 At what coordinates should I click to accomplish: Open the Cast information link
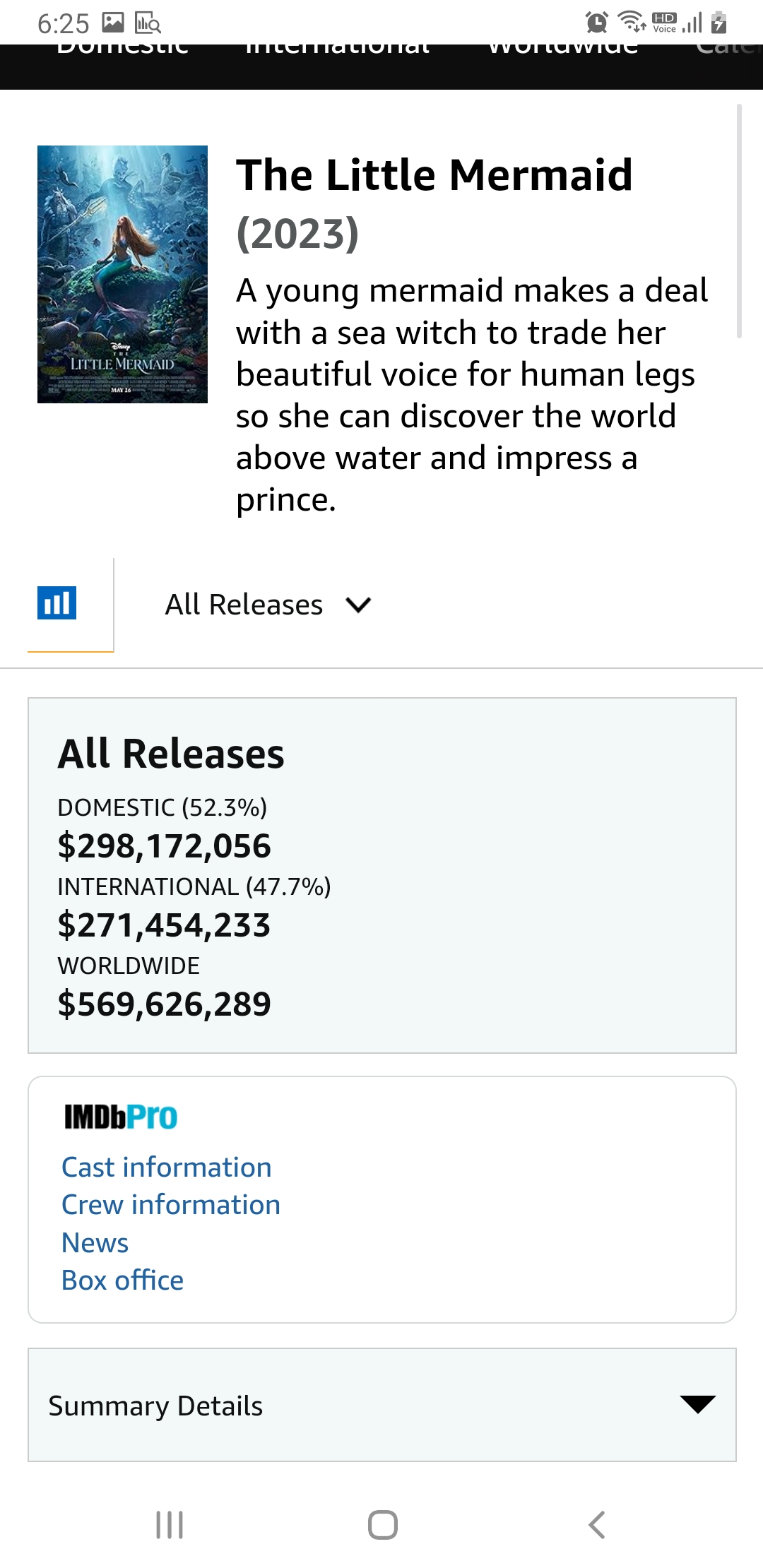167,1167
